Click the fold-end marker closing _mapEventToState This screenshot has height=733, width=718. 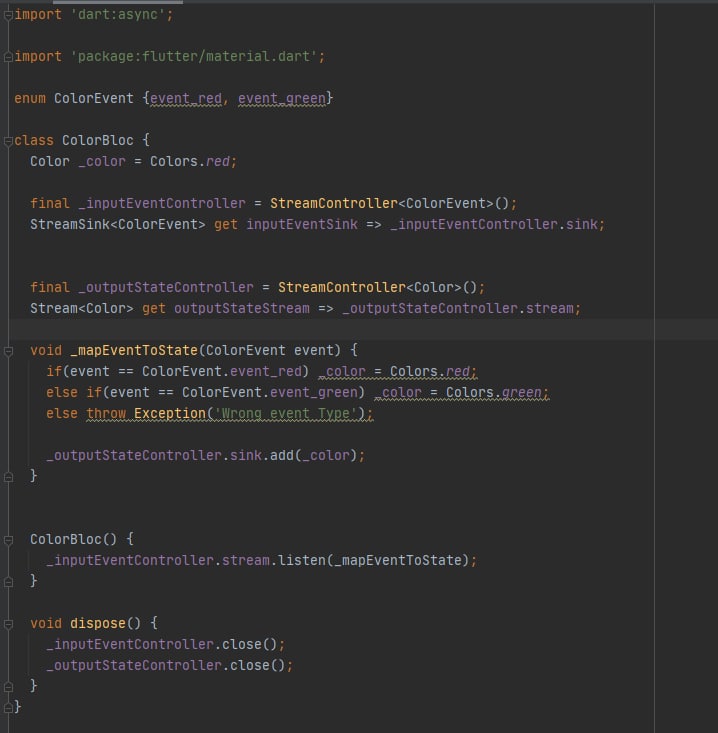coord(8,477)
